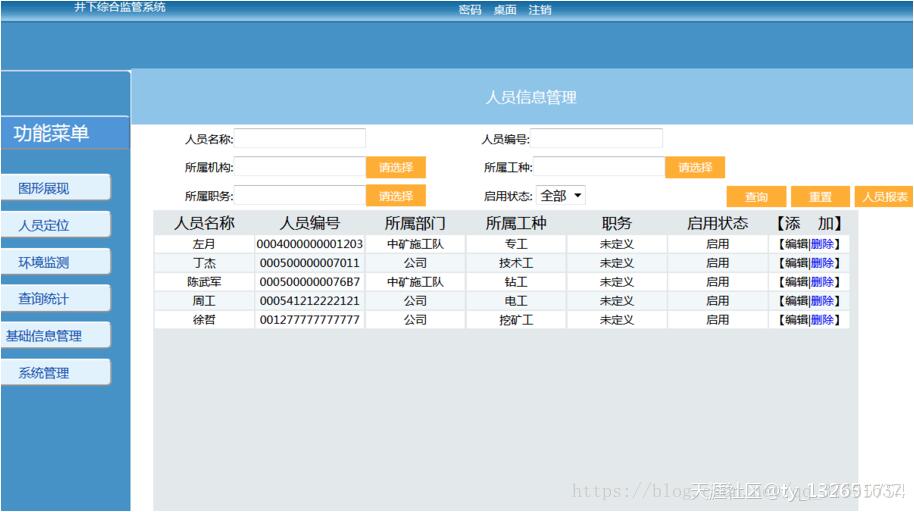Select the name cell 左月
The image size is (914, 512).
204,244
